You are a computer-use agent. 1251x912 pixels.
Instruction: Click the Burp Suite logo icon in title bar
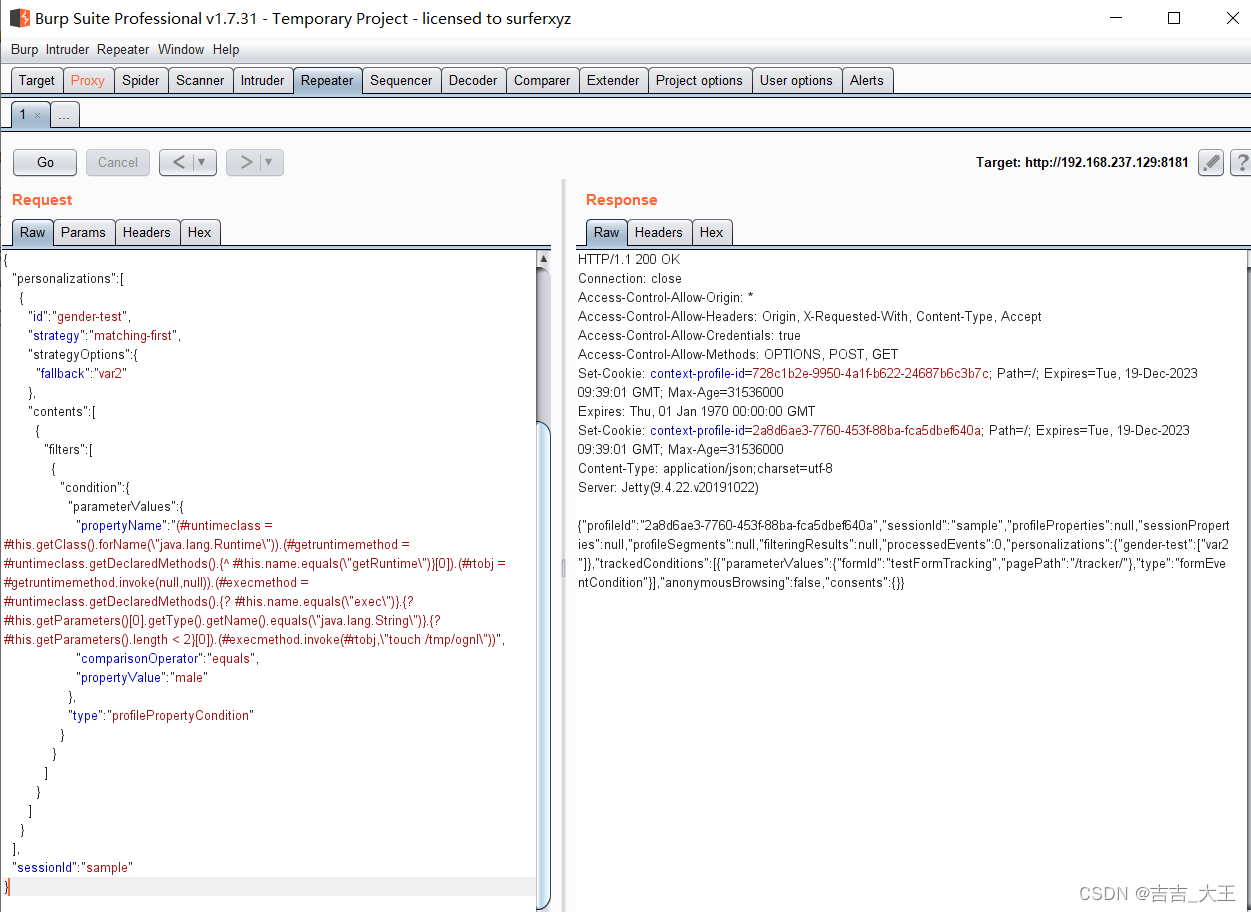coord(19,18)
